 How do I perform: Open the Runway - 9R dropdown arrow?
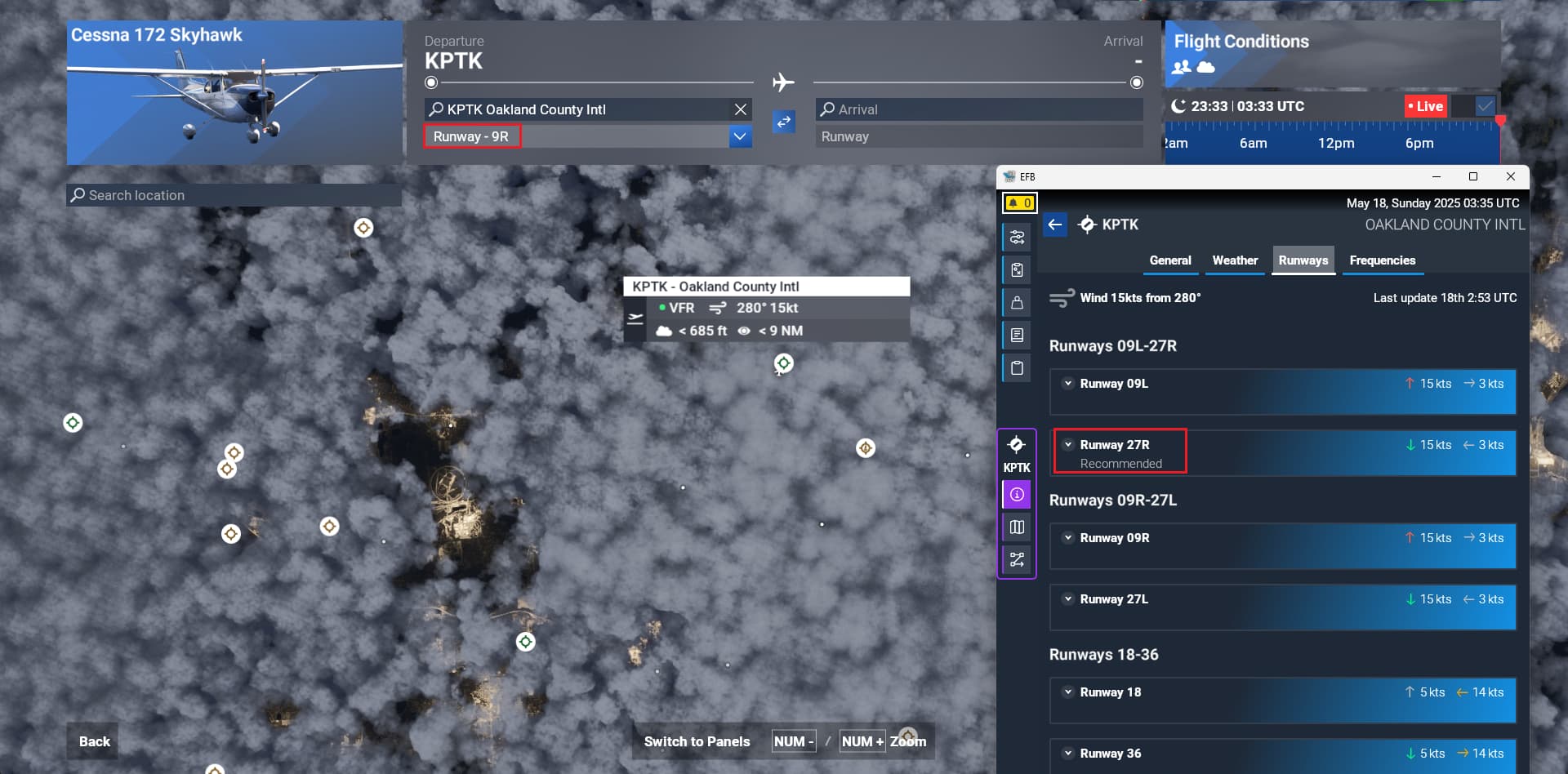740,136
